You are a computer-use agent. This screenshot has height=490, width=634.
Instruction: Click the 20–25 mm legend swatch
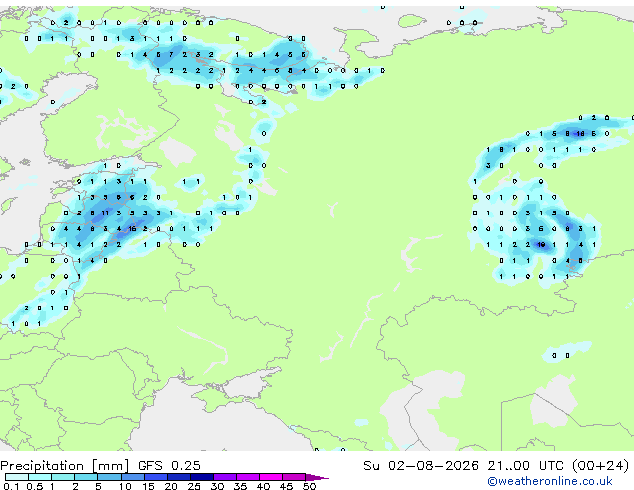(178, 477)
